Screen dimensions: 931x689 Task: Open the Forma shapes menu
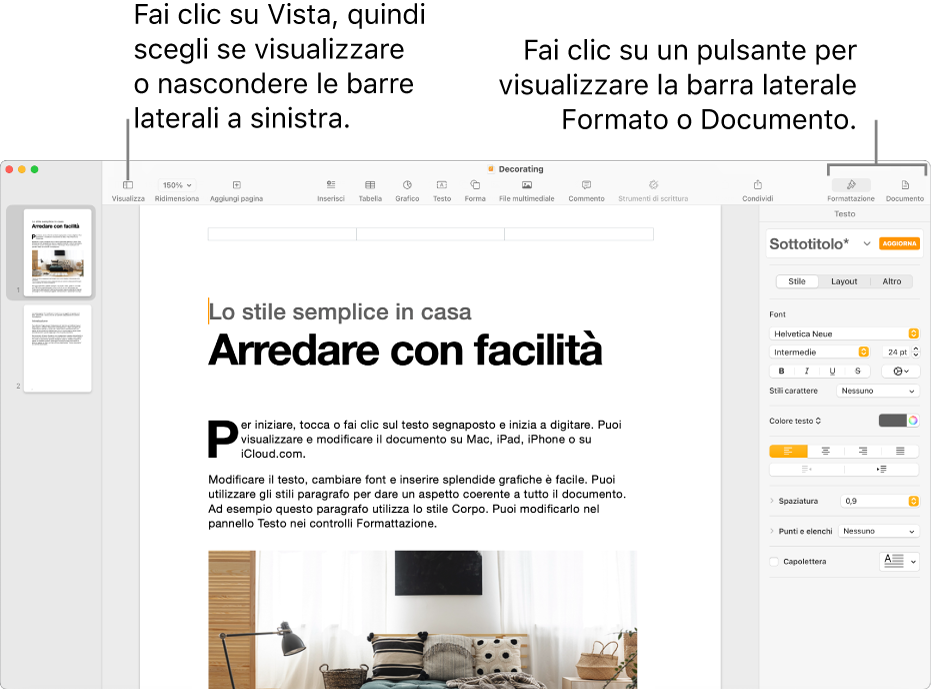(475, 185)
